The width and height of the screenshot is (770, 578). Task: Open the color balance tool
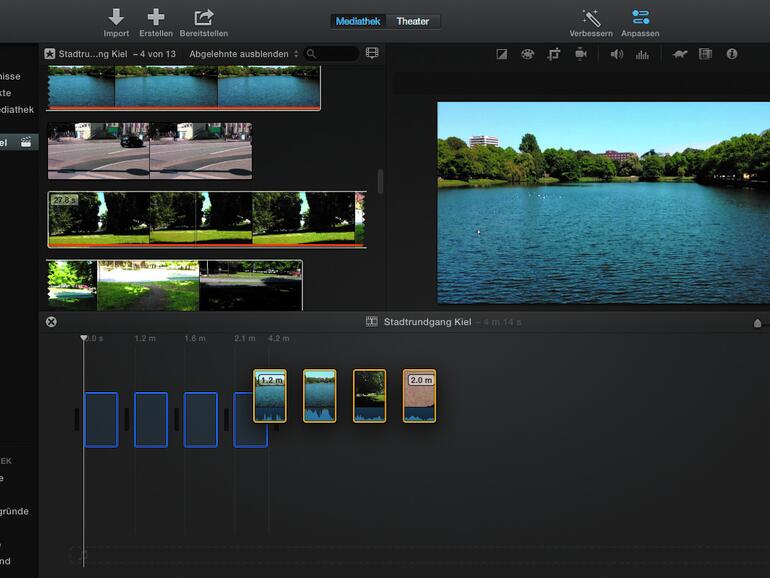pyautogui.click(x=502, y=54)
